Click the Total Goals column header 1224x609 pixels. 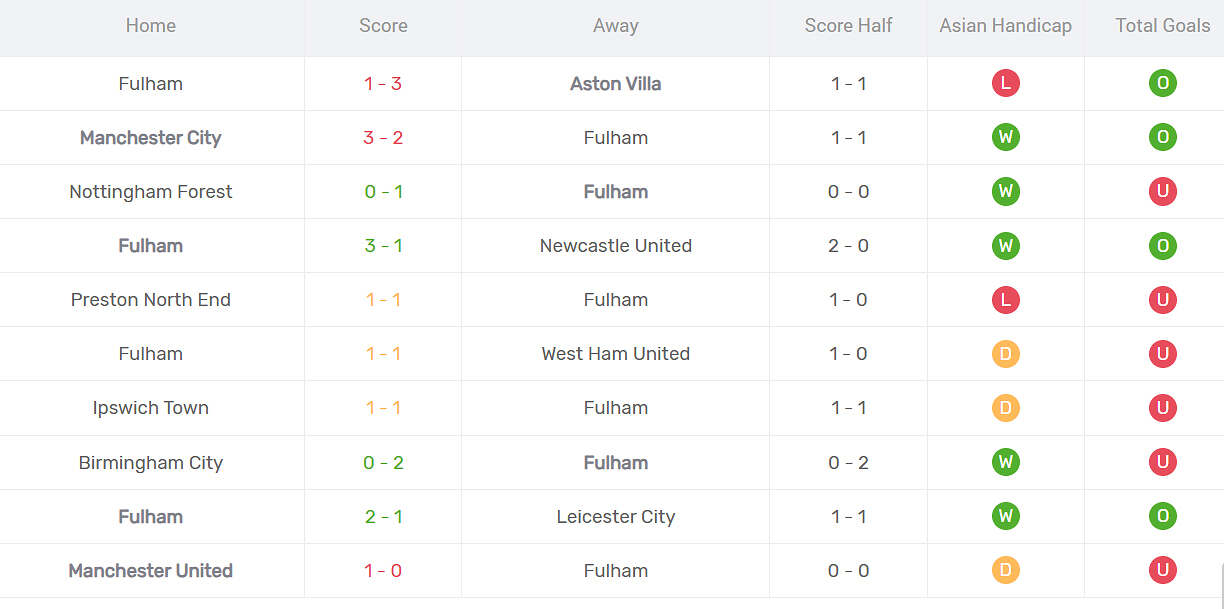[1162, 26]
